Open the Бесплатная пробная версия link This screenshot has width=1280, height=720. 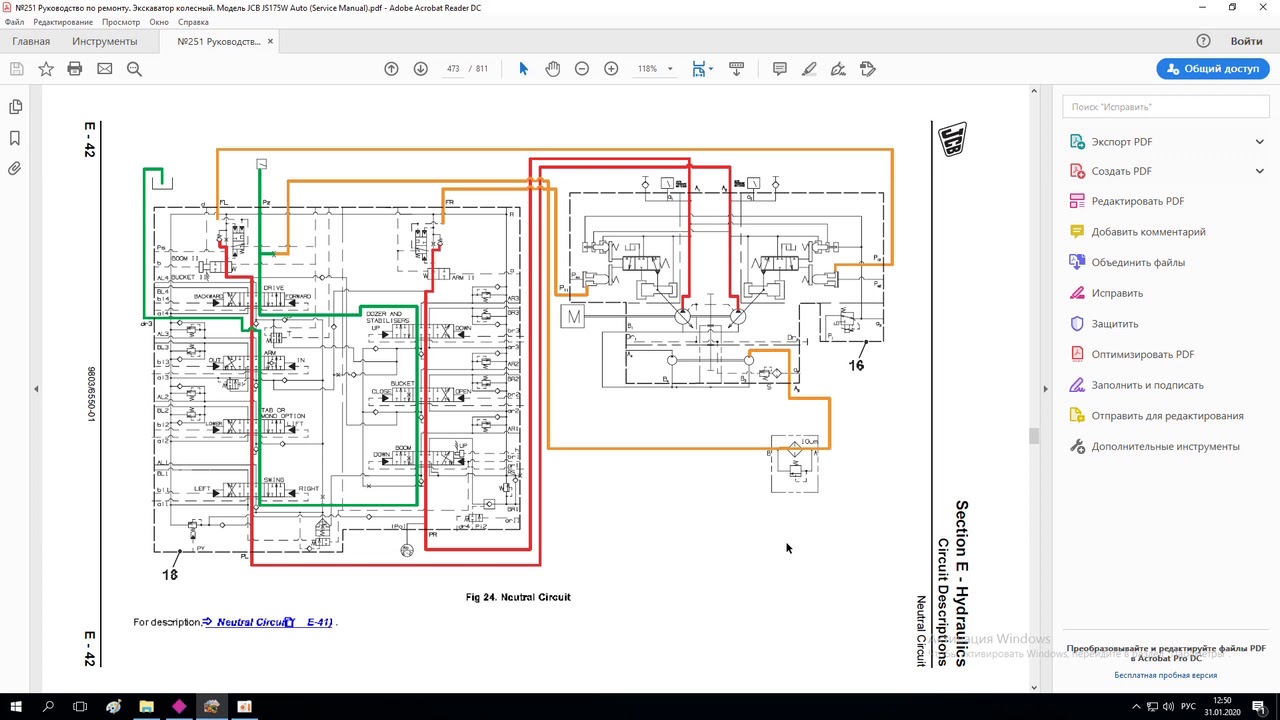point(1165,675)
